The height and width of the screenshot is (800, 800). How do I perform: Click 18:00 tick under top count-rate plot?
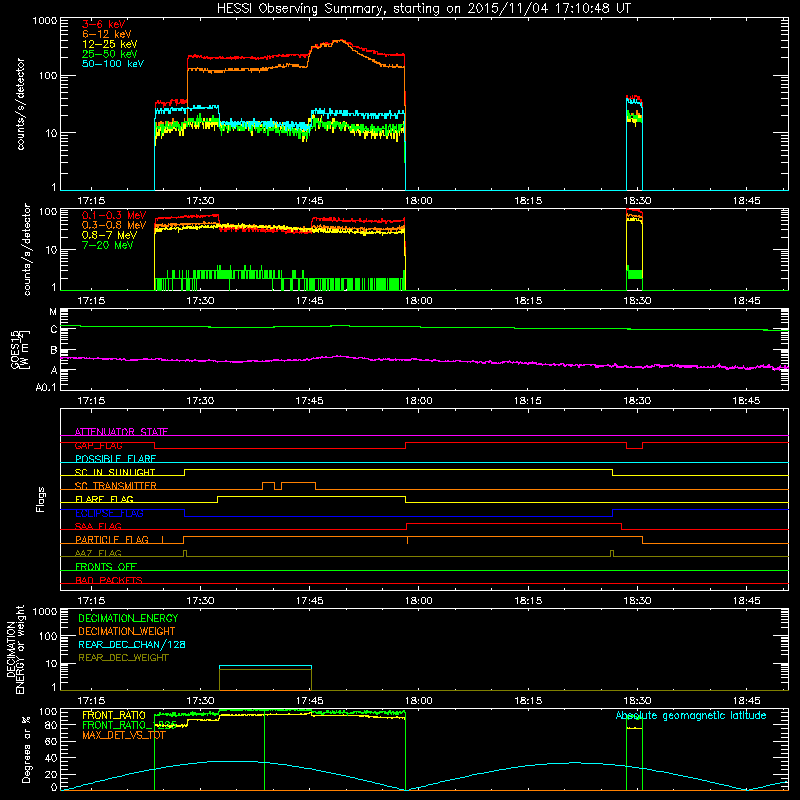point(418,201)
